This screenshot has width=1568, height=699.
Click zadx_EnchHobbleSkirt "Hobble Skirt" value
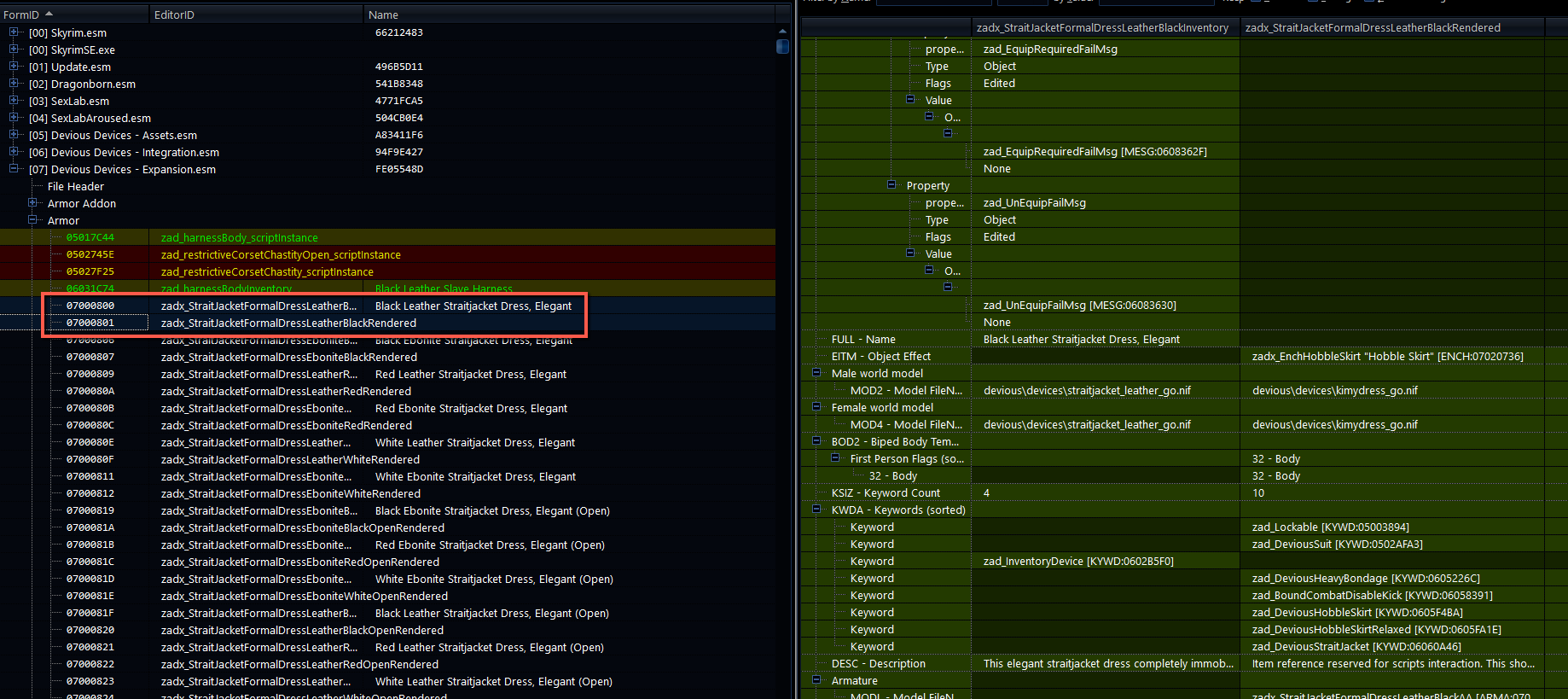point(1387,356)
